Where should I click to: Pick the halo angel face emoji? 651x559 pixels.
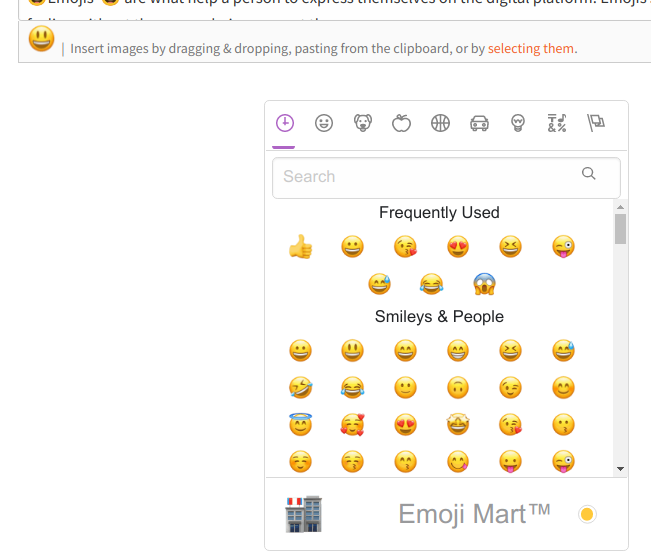(300, 424)
